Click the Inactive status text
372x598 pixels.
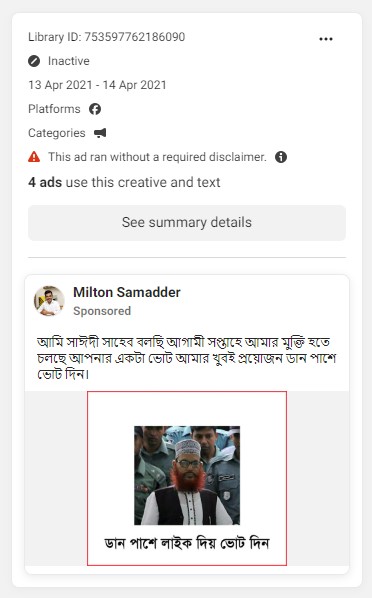(x=69, y=61)
